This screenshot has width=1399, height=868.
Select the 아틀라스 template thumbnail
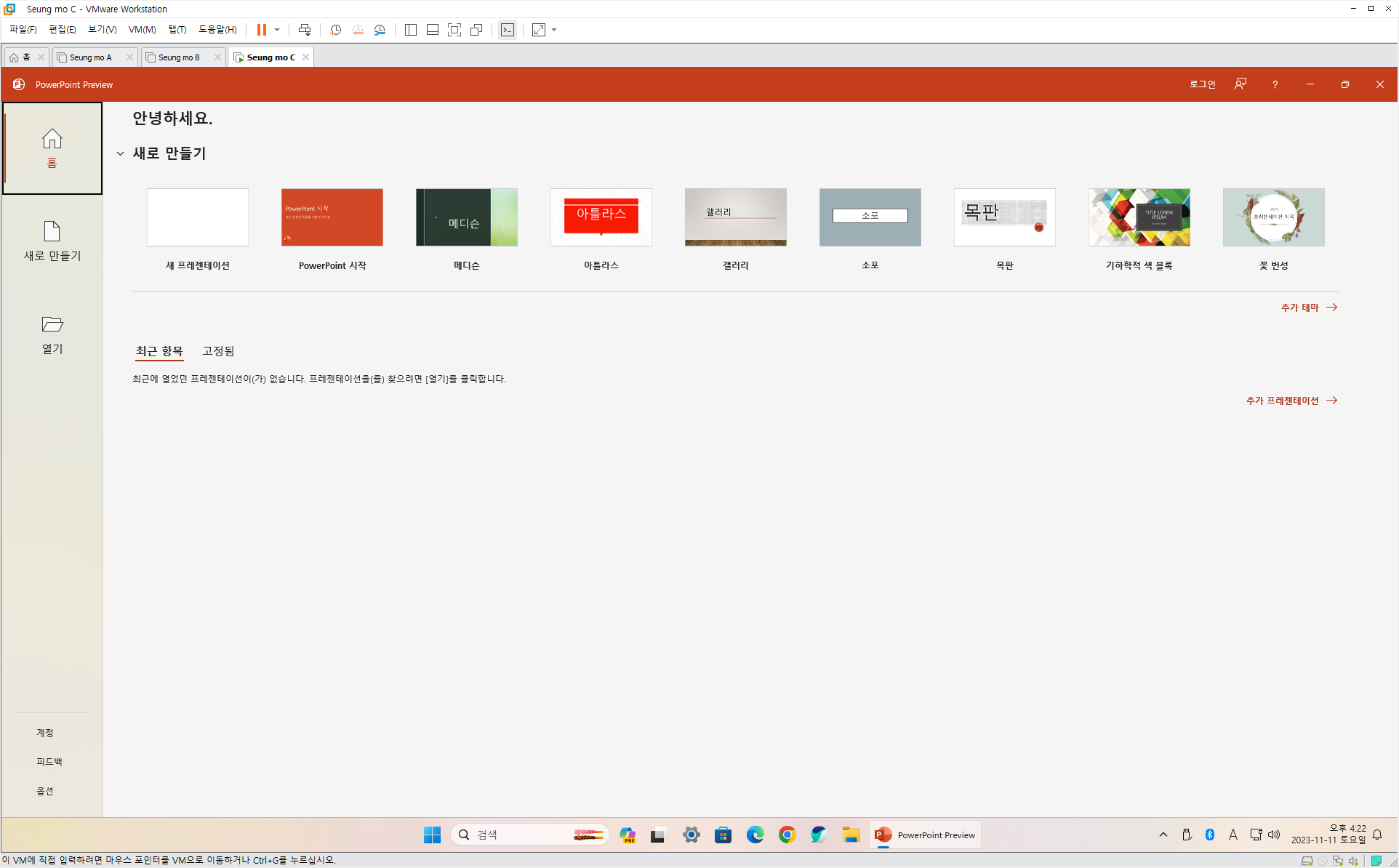click(x=601, y=217)
